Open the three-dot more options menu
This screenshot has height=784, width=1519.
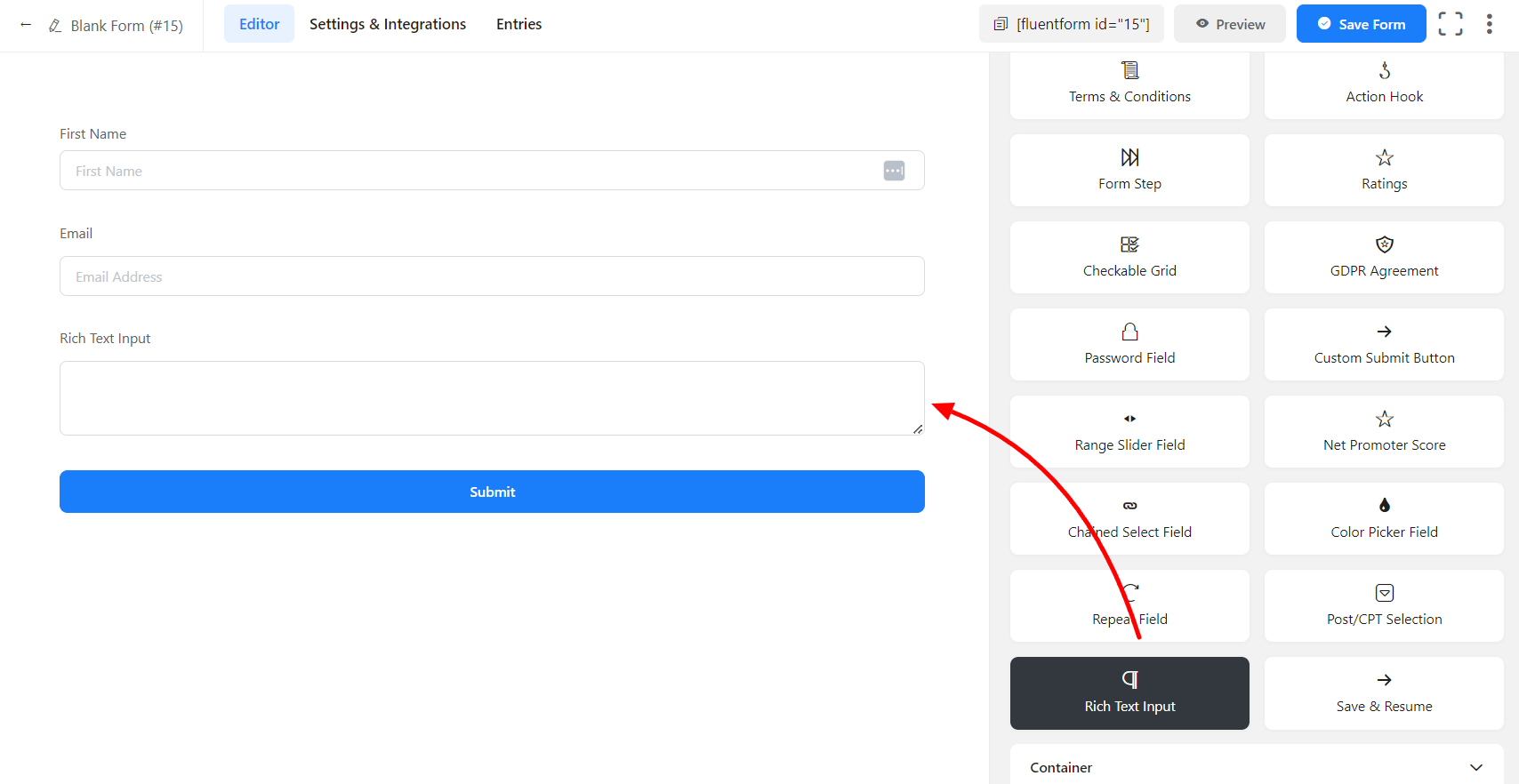coord(1489,24)
